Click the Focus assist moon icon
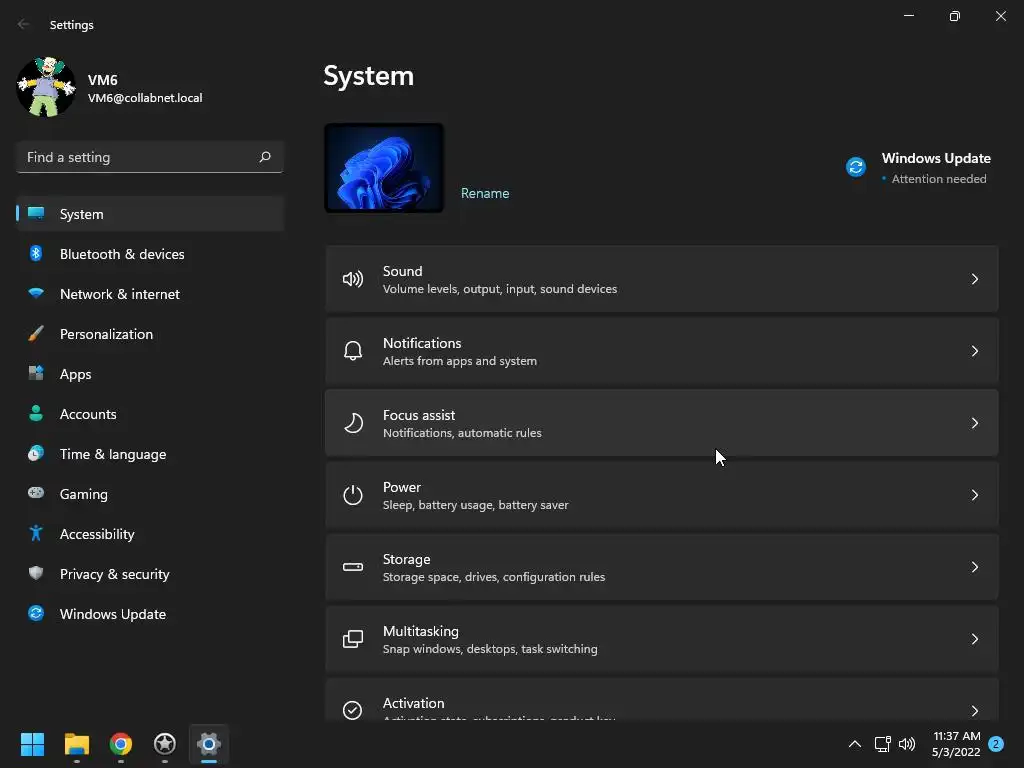 (353, 423)
